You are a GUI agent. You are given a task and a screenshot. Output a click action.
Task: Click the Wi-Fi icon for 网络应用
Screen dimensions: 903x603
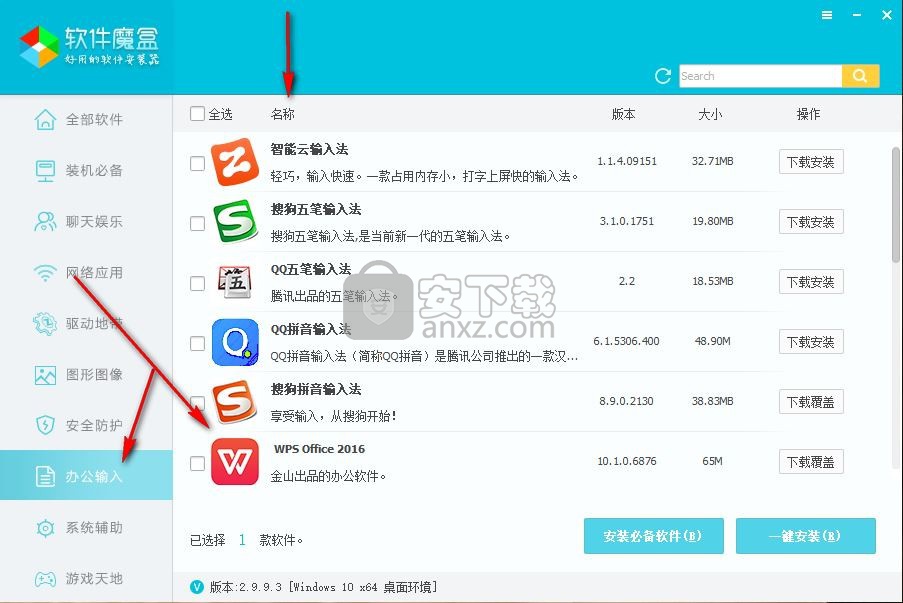[45, 272]
